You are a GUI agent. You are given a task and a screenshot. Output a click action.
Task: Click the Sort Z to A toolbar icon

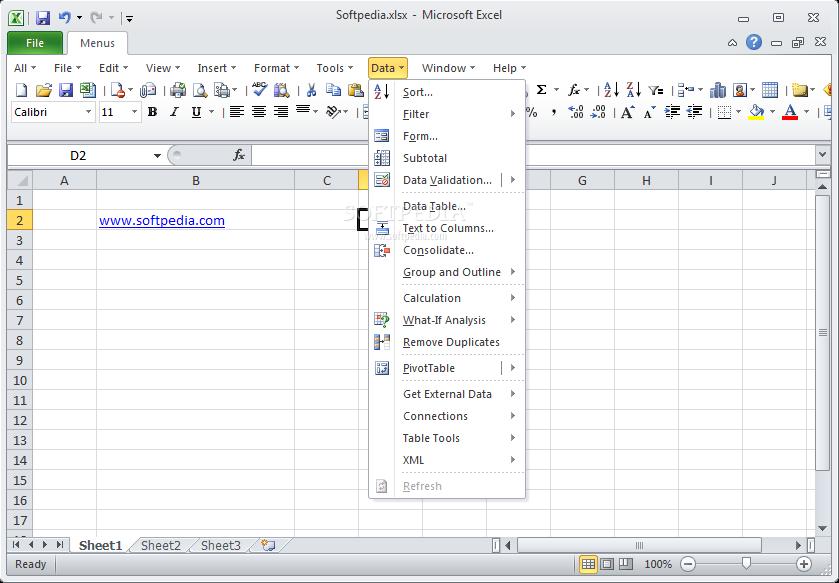tap(634, 90)
